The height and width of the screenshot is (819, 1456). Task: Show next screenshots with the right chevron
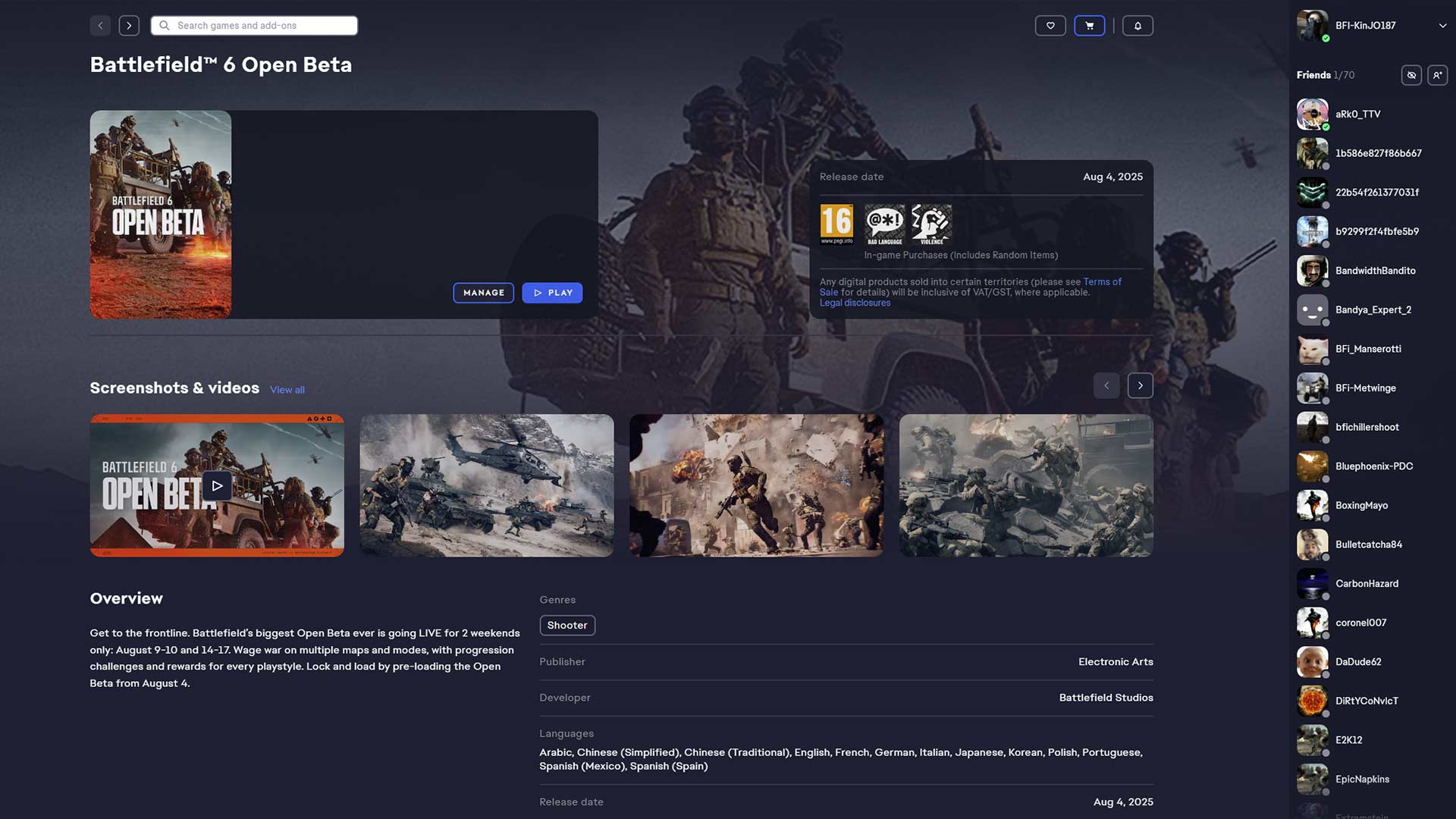[x=1140, y=385]
